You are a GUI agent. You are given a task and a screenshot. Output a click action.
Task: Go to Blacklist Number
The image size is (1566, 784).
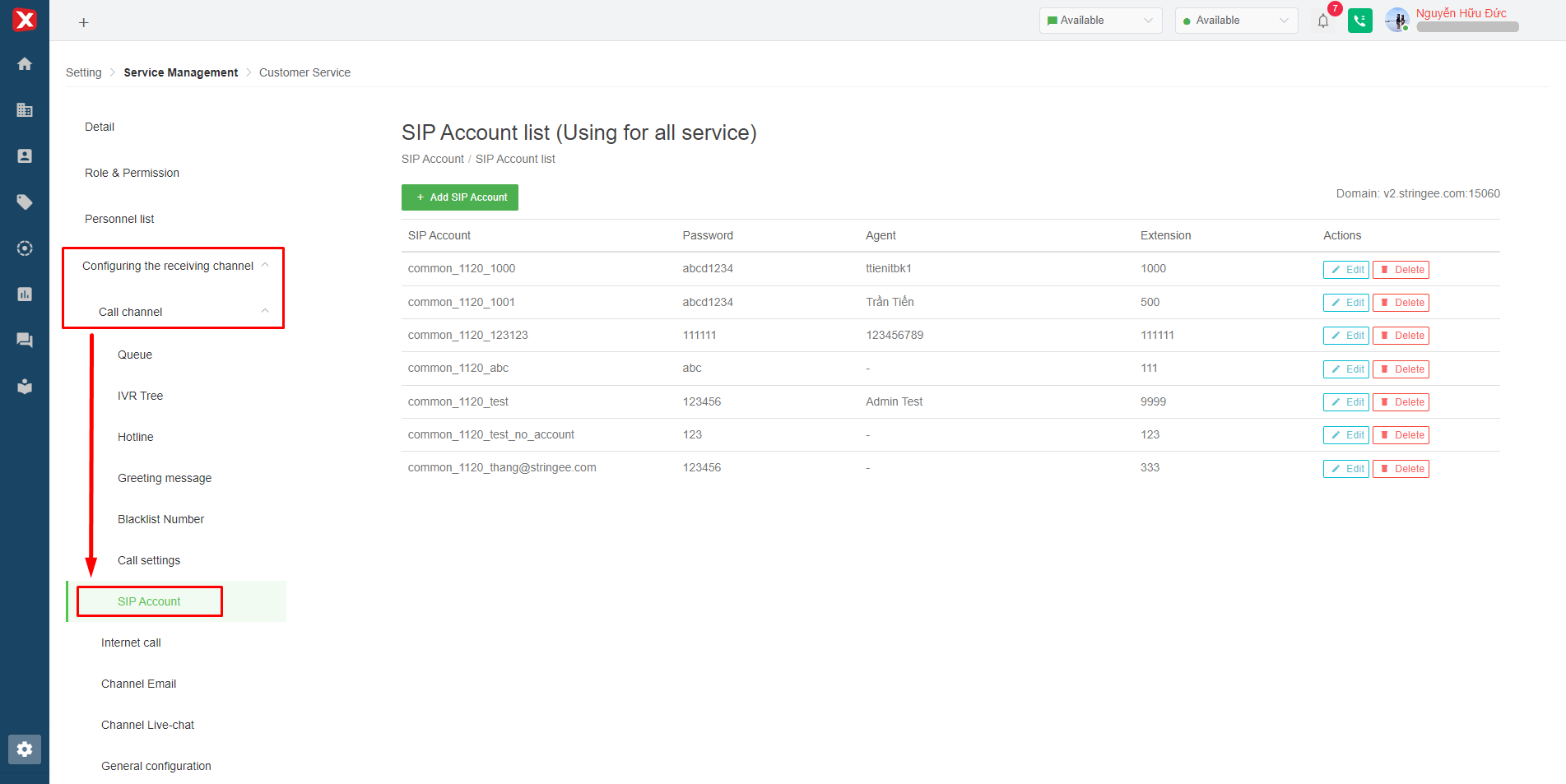pos(161,519)
